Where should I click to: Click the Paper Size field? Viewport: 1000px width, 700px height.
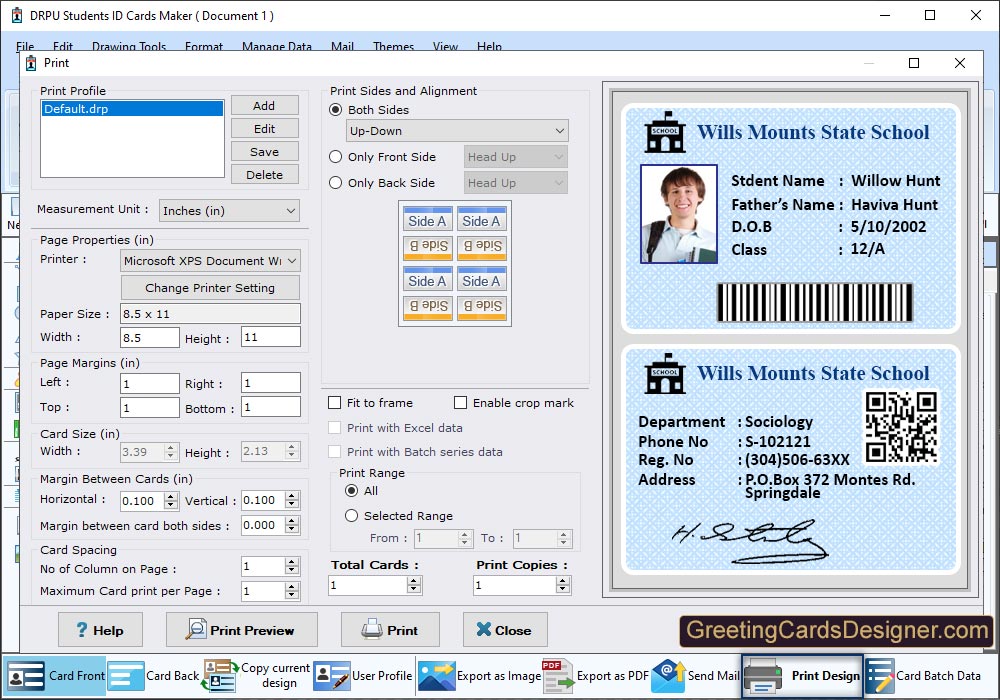point(210,314)
